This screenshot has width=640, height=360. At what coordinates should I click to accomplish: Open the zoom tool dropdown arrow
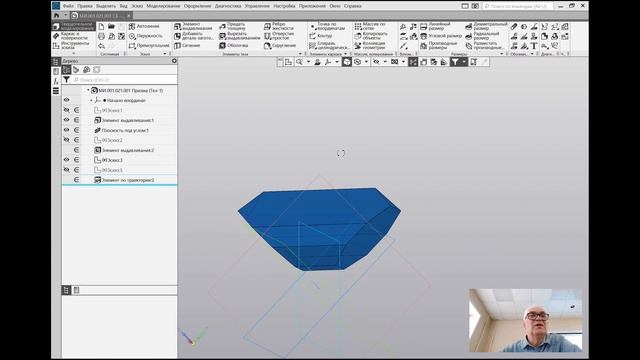coord(309,62)
